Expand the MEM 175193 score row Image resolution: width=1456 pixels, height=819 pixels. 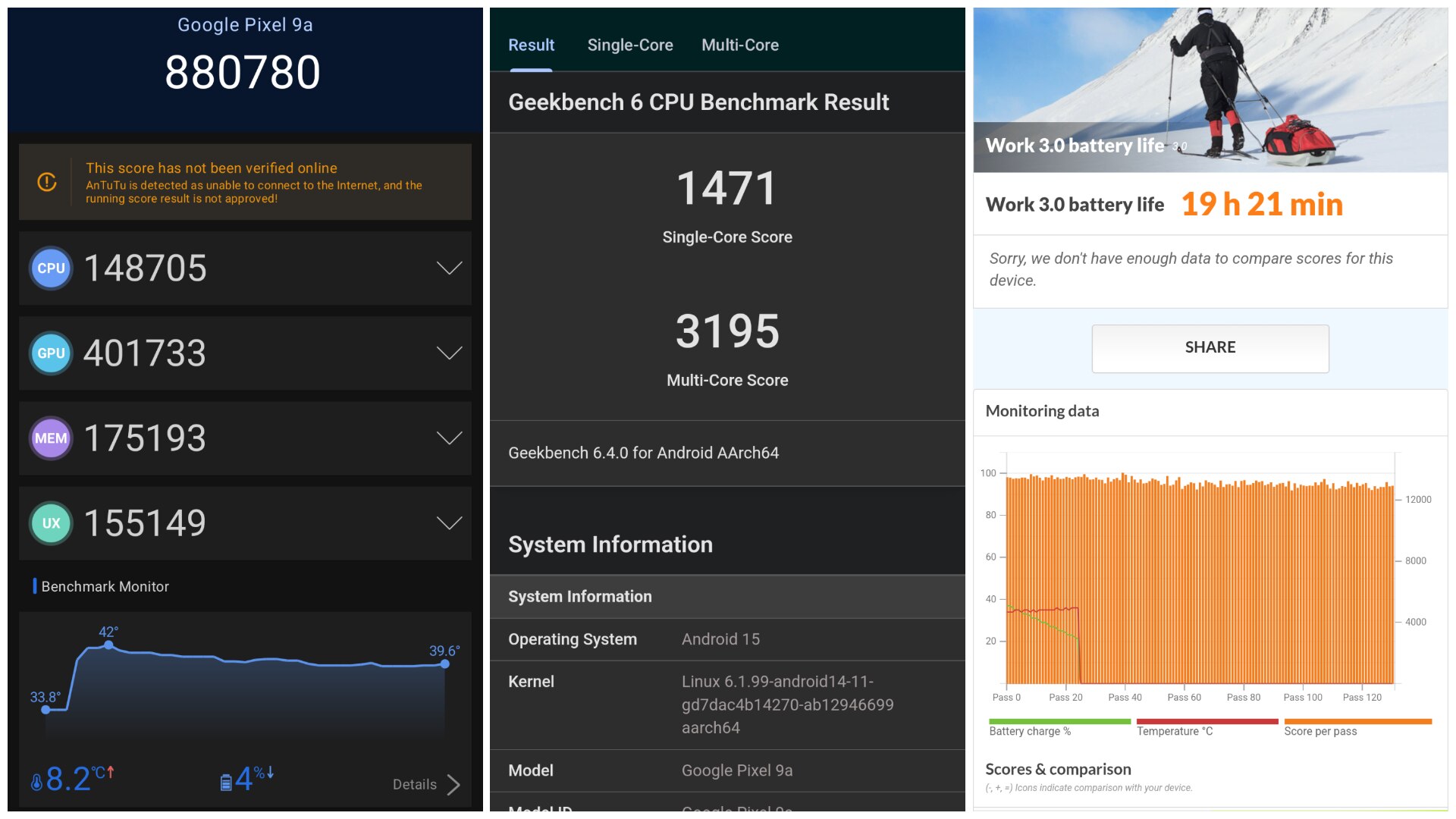tap(449, 438)
